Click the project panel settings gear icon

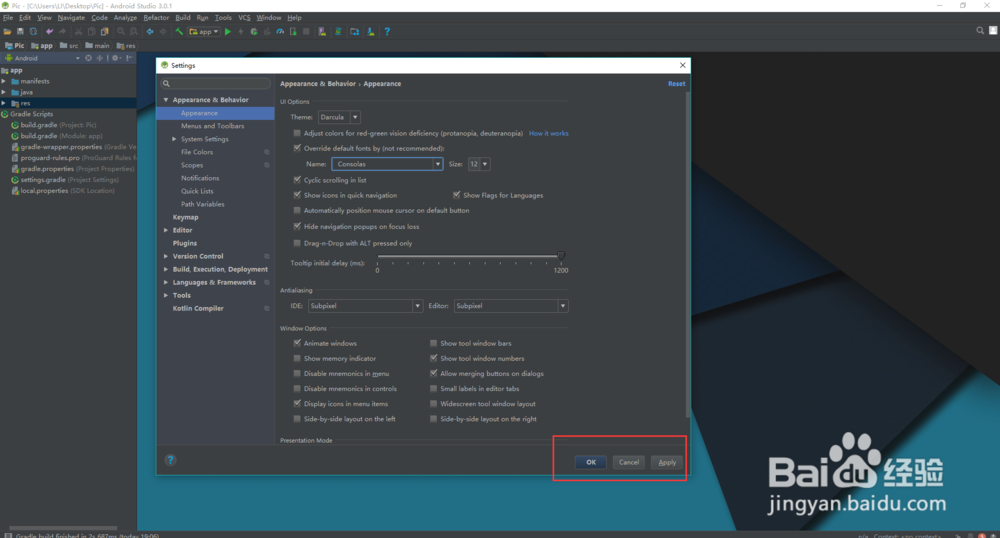coord(116,58)
